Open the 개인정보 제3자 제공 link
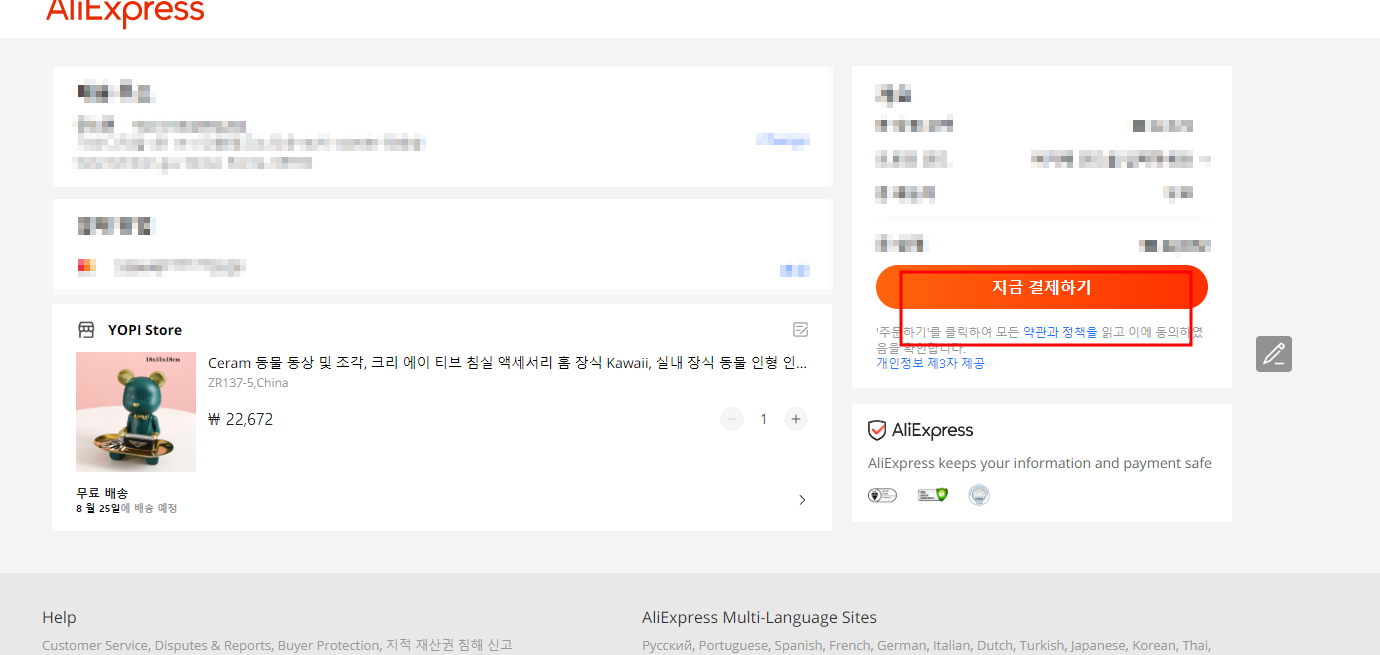The image size is (1380, 655). (x=931, y=363)
